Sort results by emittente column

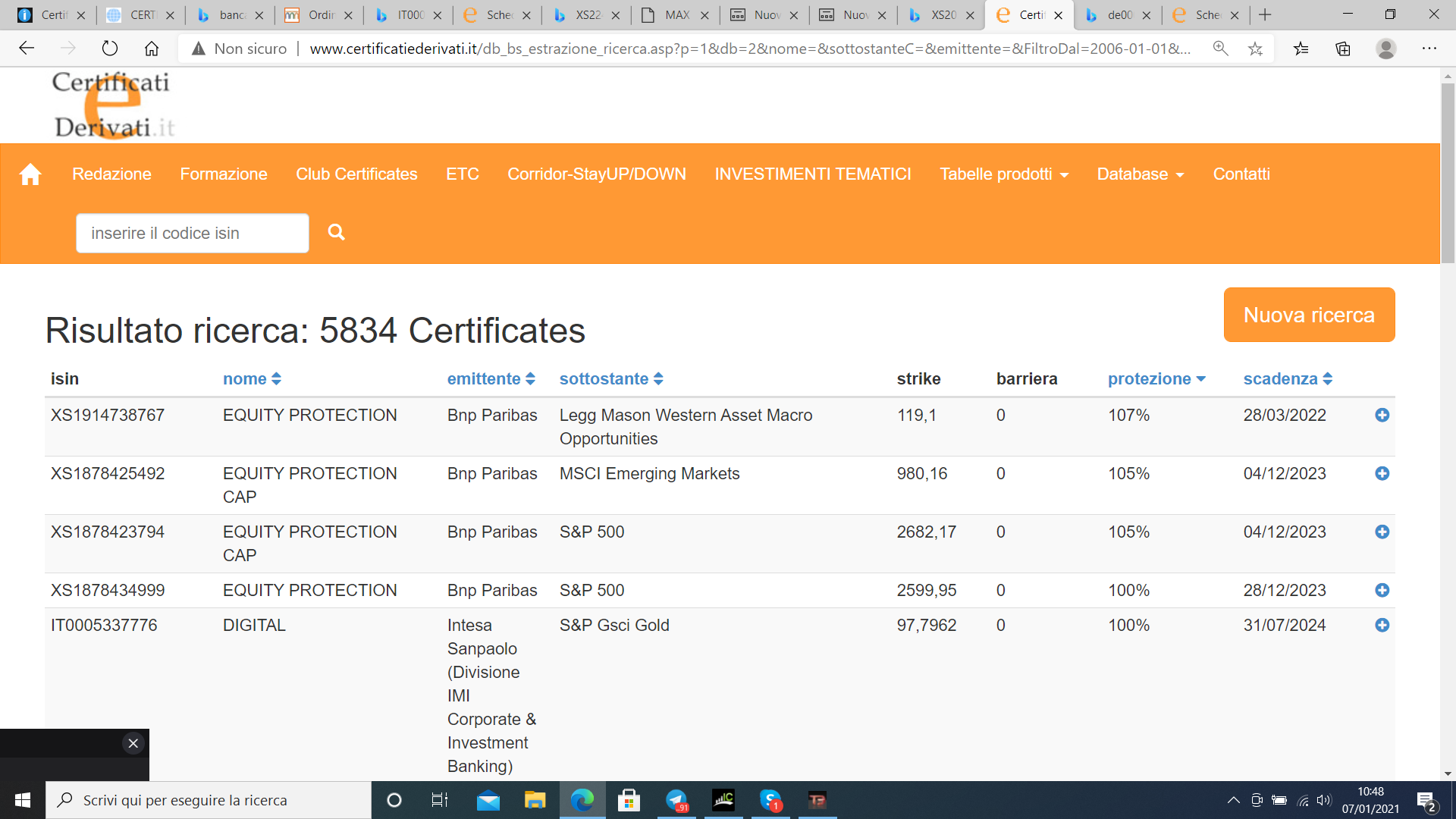point(491,378)
